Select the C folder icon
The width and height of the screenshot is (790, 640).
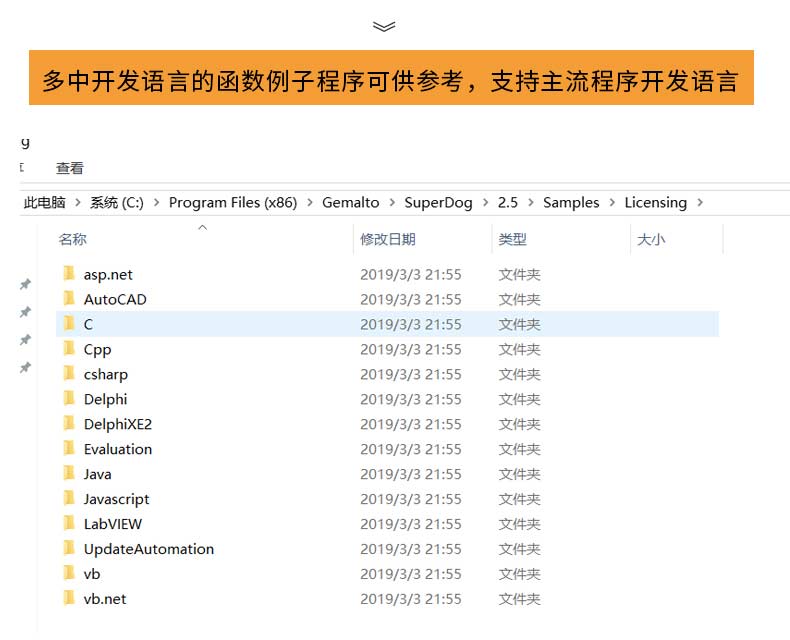[69, 323]
